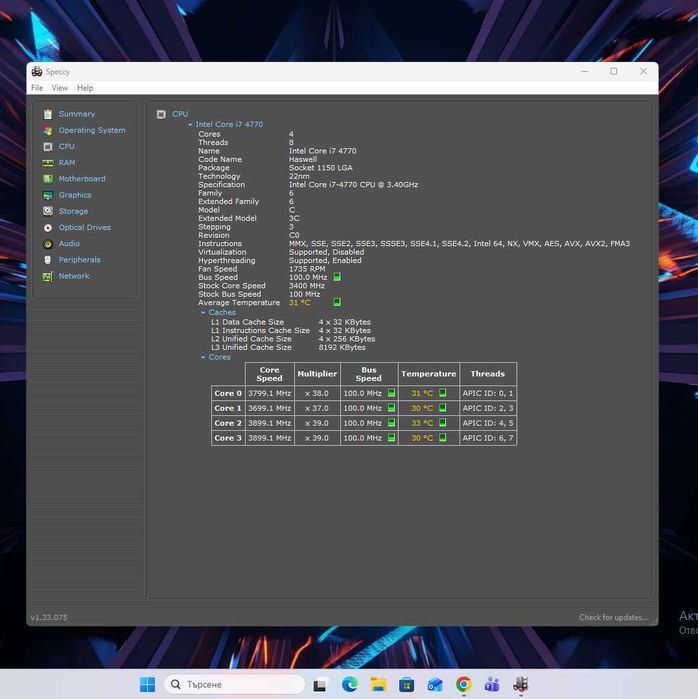Click the CPU chip icon in sidebar
The width and height of the screenshot is (698, 699).
tap(48, 147)
